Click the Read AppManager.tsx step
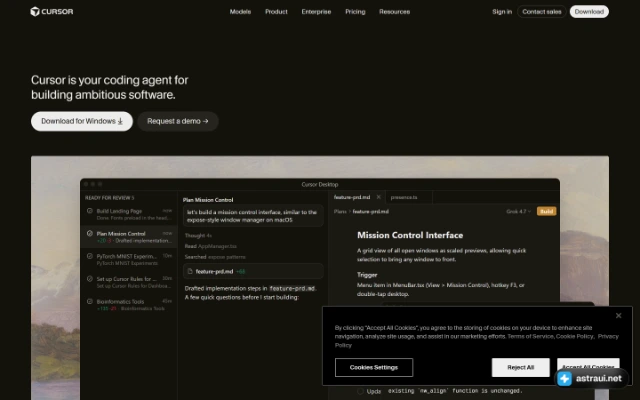The width and height of the screenshot is (640, 400). pyautogui.click(x=210, y=246)
